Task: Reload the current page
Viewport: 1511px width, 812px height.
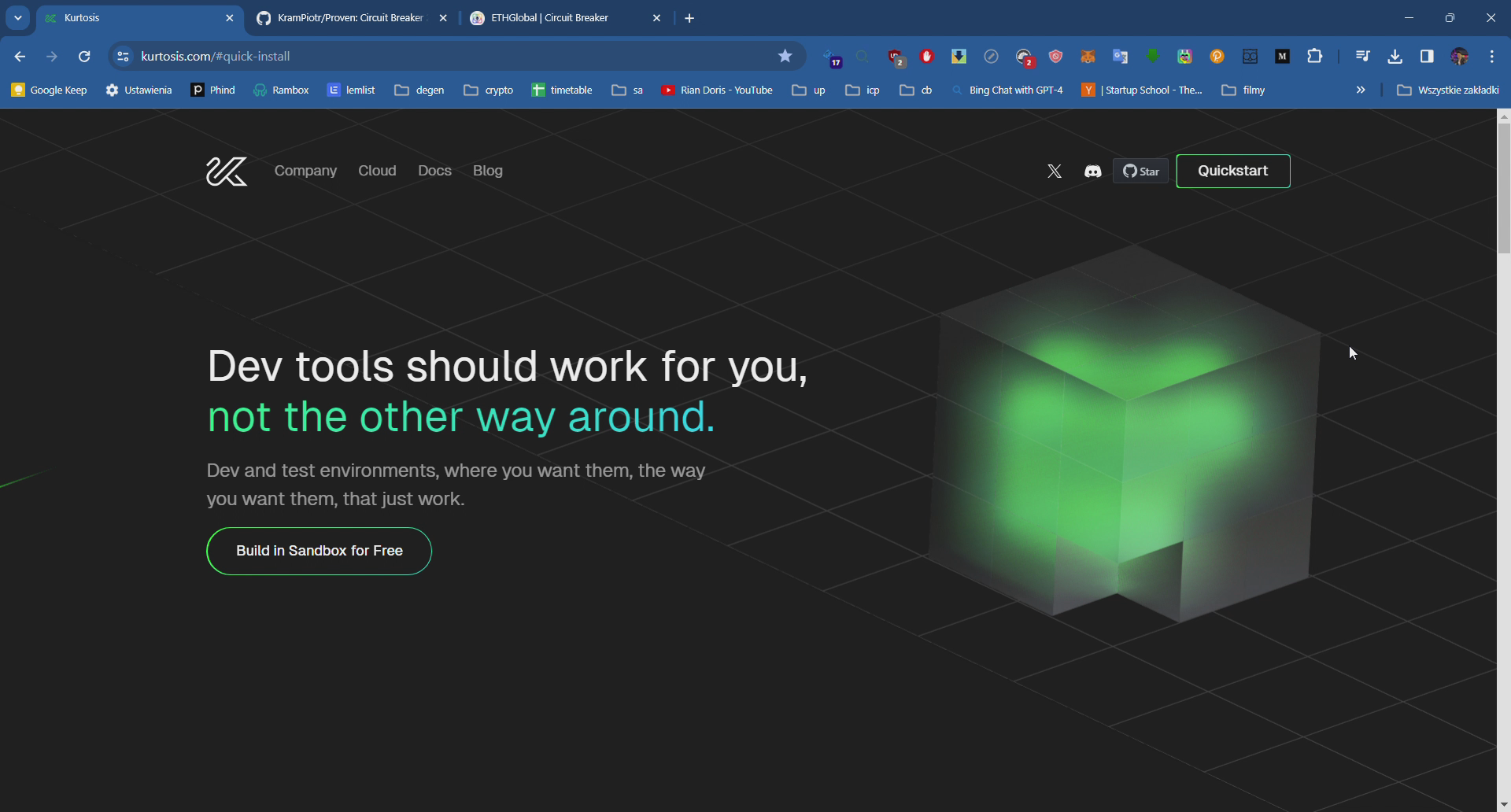Action: pos(84,57)
